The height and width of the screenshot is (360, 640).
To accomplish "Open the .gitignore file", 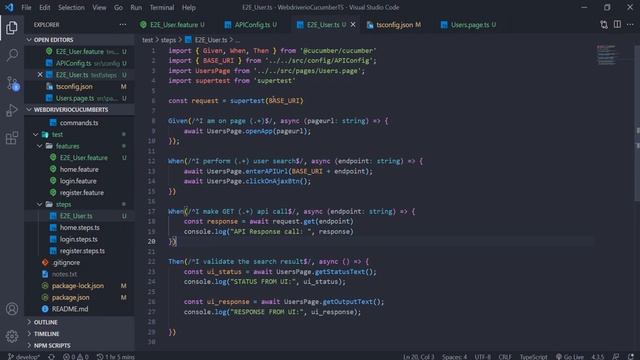I will (66, 262).
